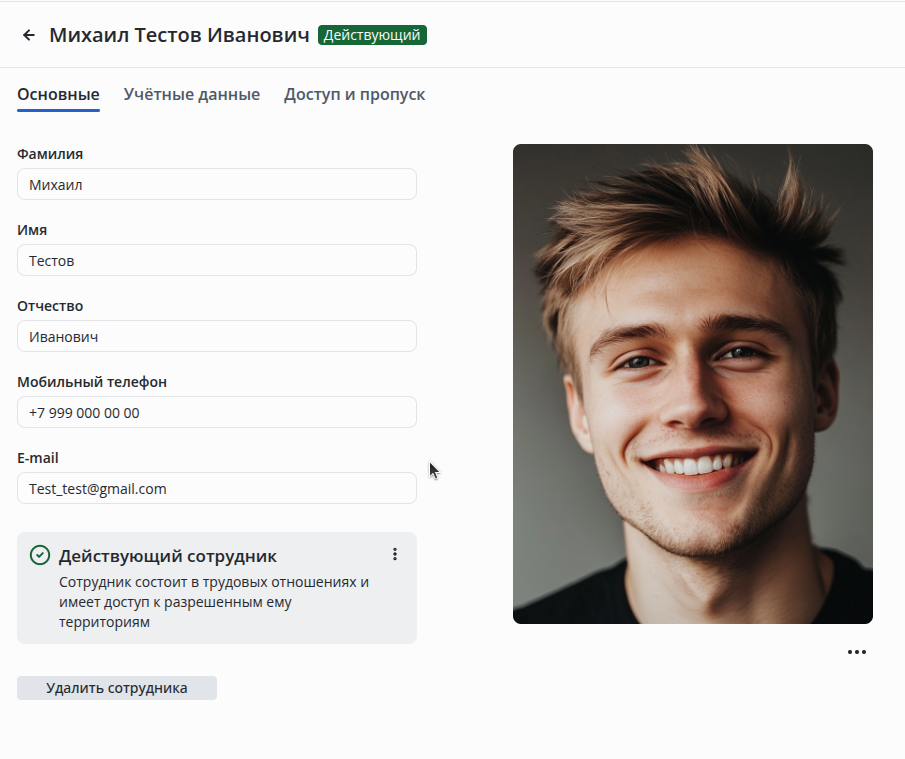Click the status description text in card
This screenshot has height=759, width=905.
coord(214,602)
